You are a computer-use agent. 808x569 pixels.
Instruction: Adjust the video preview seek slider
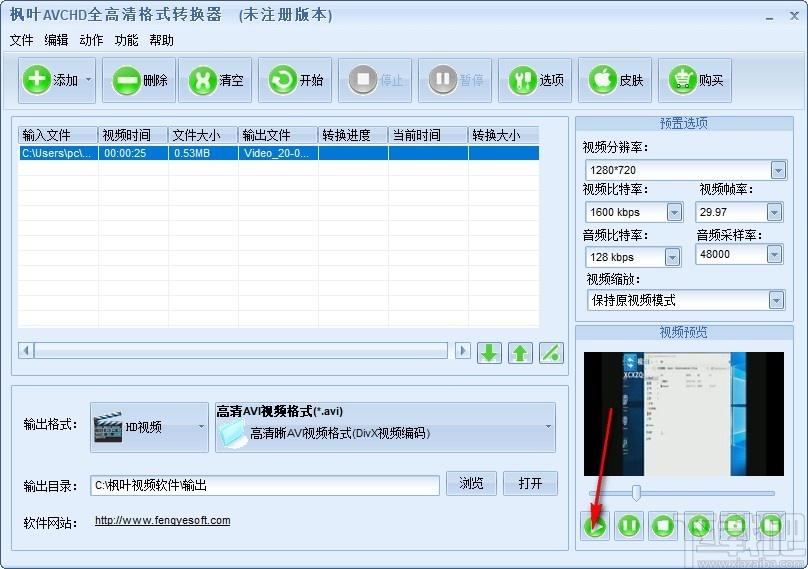point(636,493)
